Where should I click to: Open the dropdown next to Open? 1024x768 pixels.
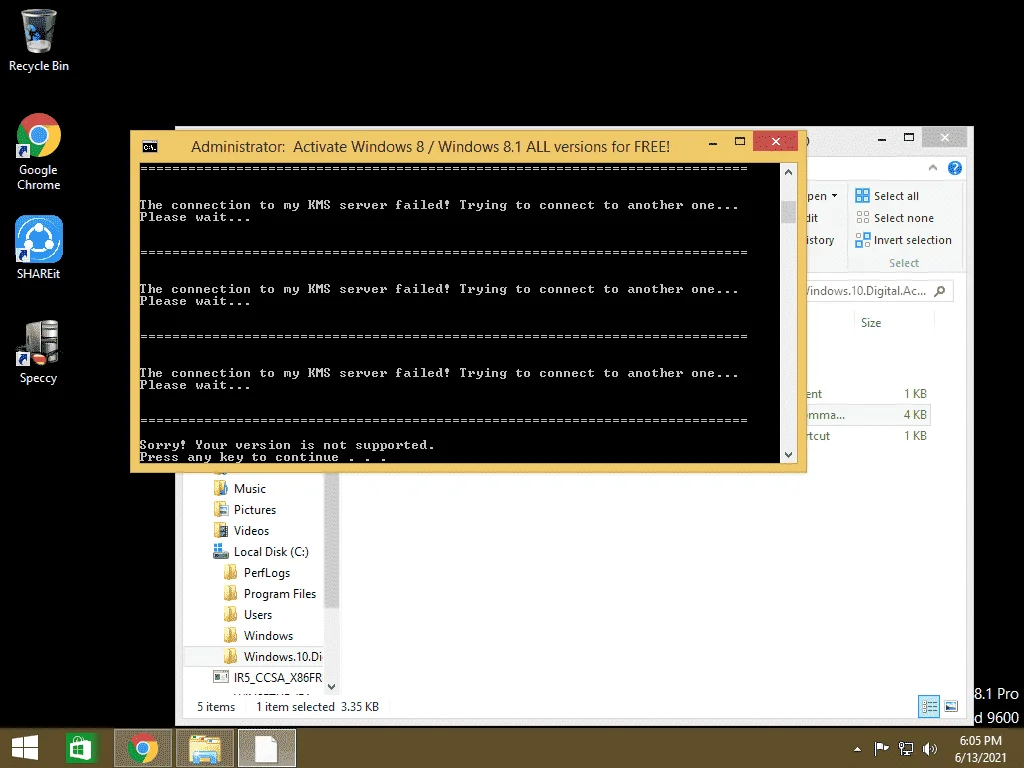click(x=835, y=196)
